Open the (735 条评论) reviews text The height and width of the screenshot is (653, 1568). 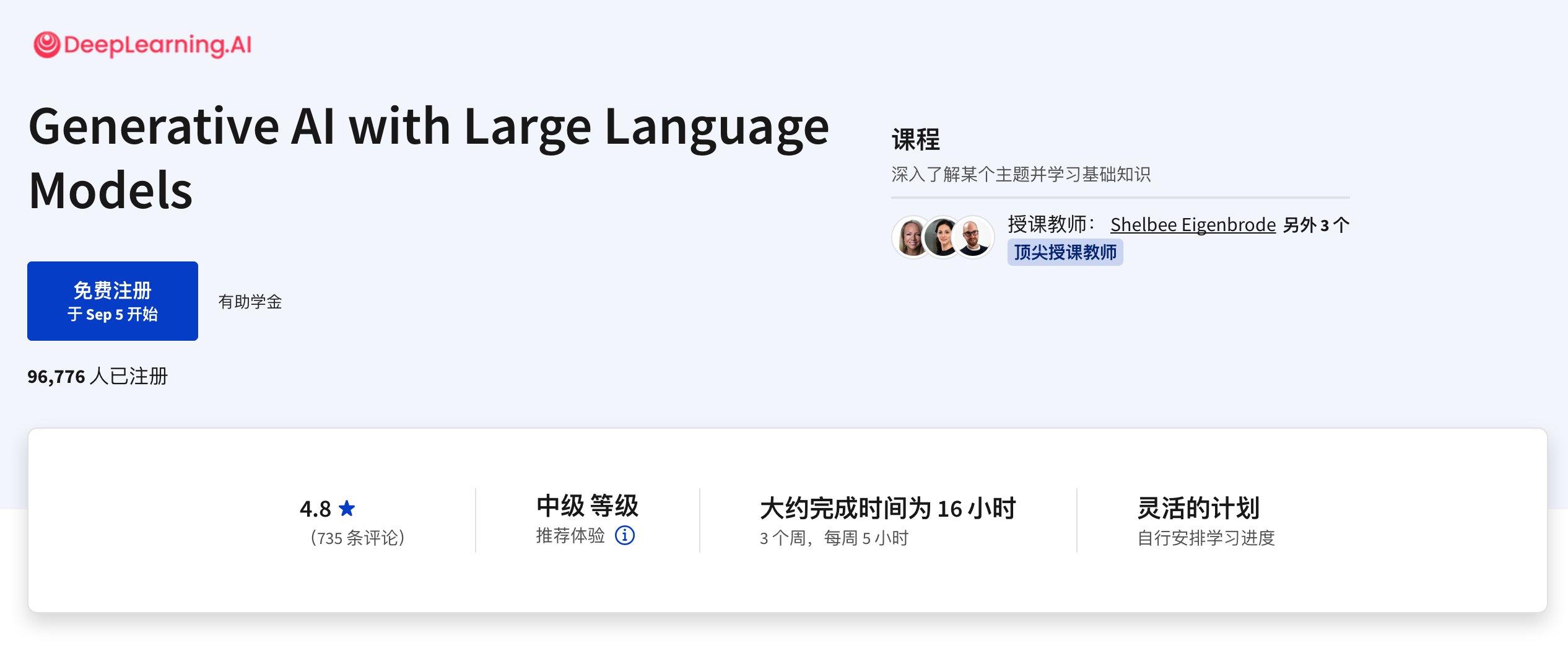(x=357, y=538)
